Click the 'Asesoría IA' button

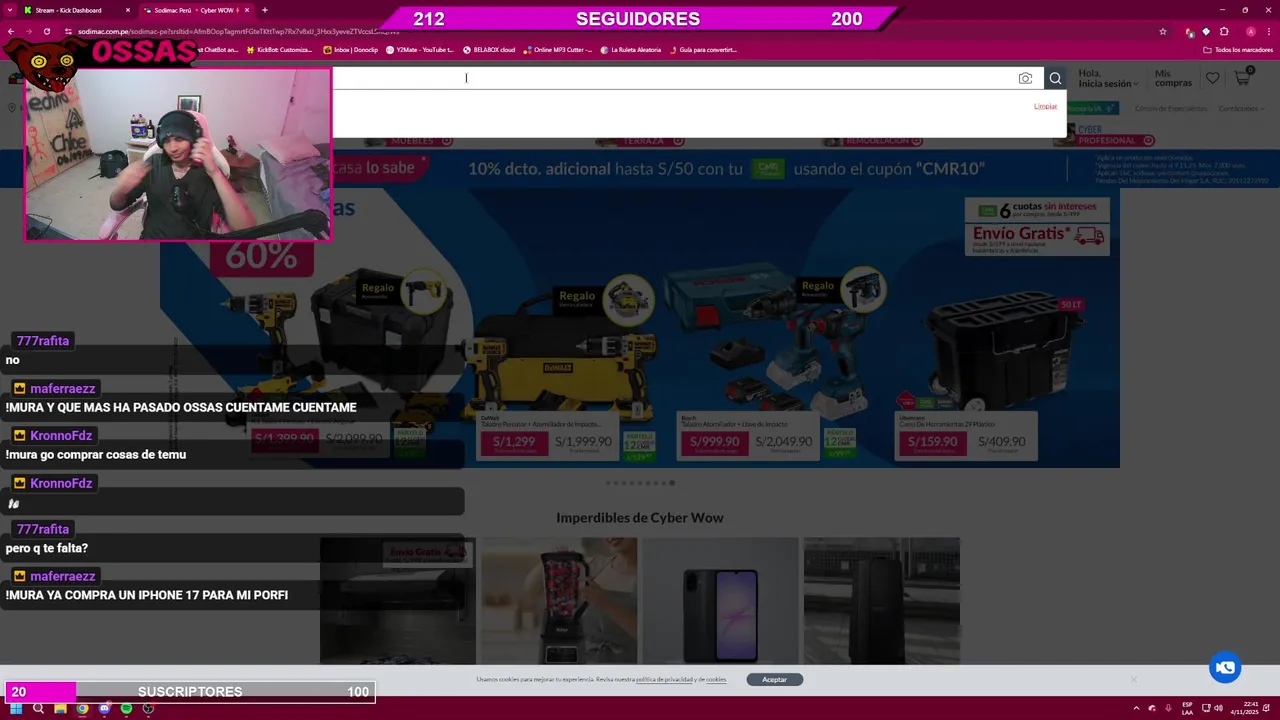coord(1092,108)
